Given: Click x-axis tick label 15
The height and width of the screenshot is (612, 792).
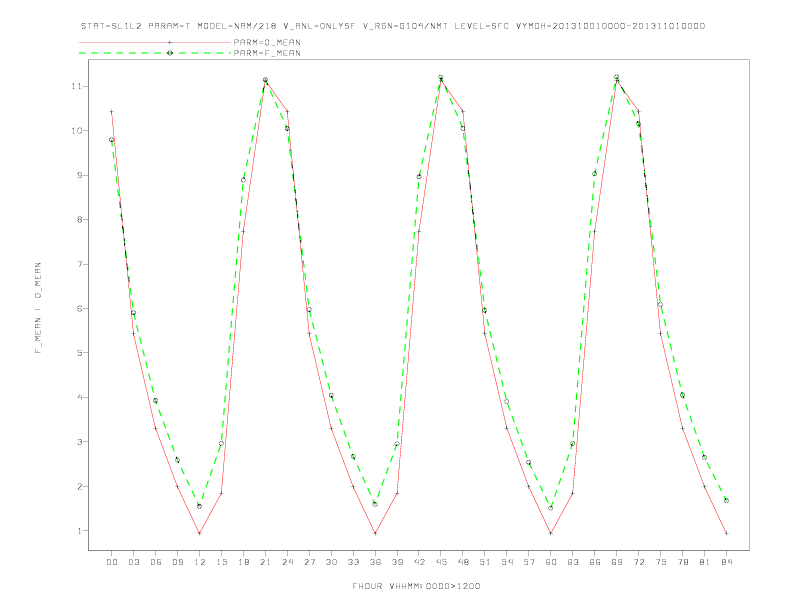Looking at the screenshot, I should pyautogui.click(x=221, y=562).
